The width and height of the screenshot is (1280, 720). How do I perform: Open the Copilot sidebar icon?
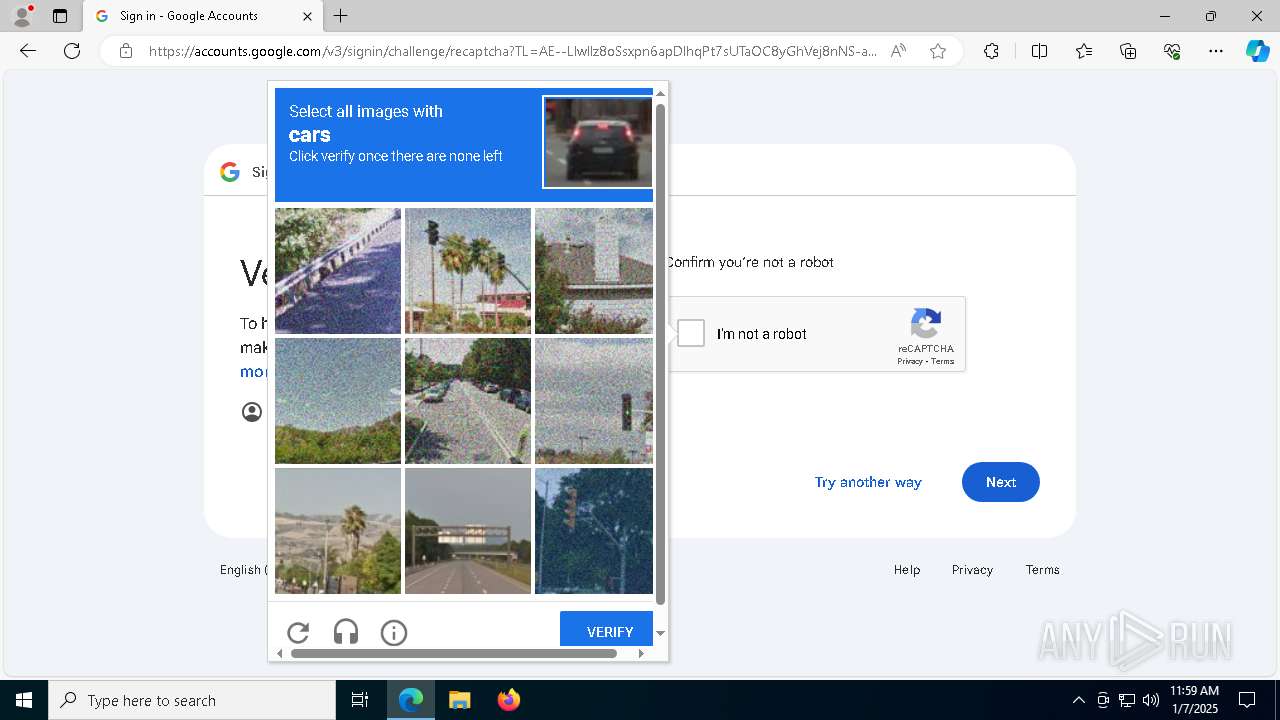click(1258, 51)
